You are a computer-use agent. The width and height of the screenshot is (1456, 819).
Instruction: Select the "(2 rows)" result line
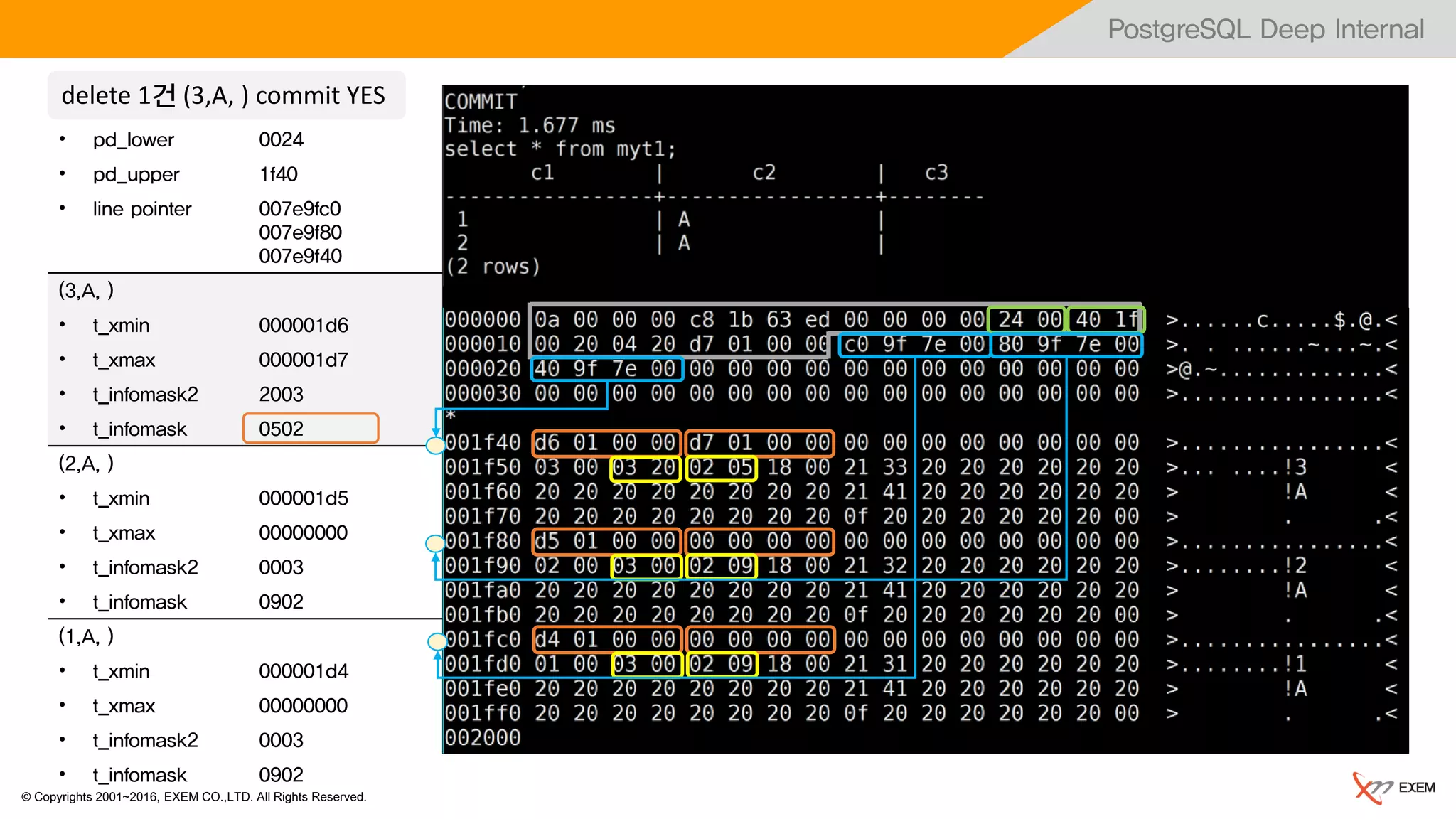coord(493,267)
